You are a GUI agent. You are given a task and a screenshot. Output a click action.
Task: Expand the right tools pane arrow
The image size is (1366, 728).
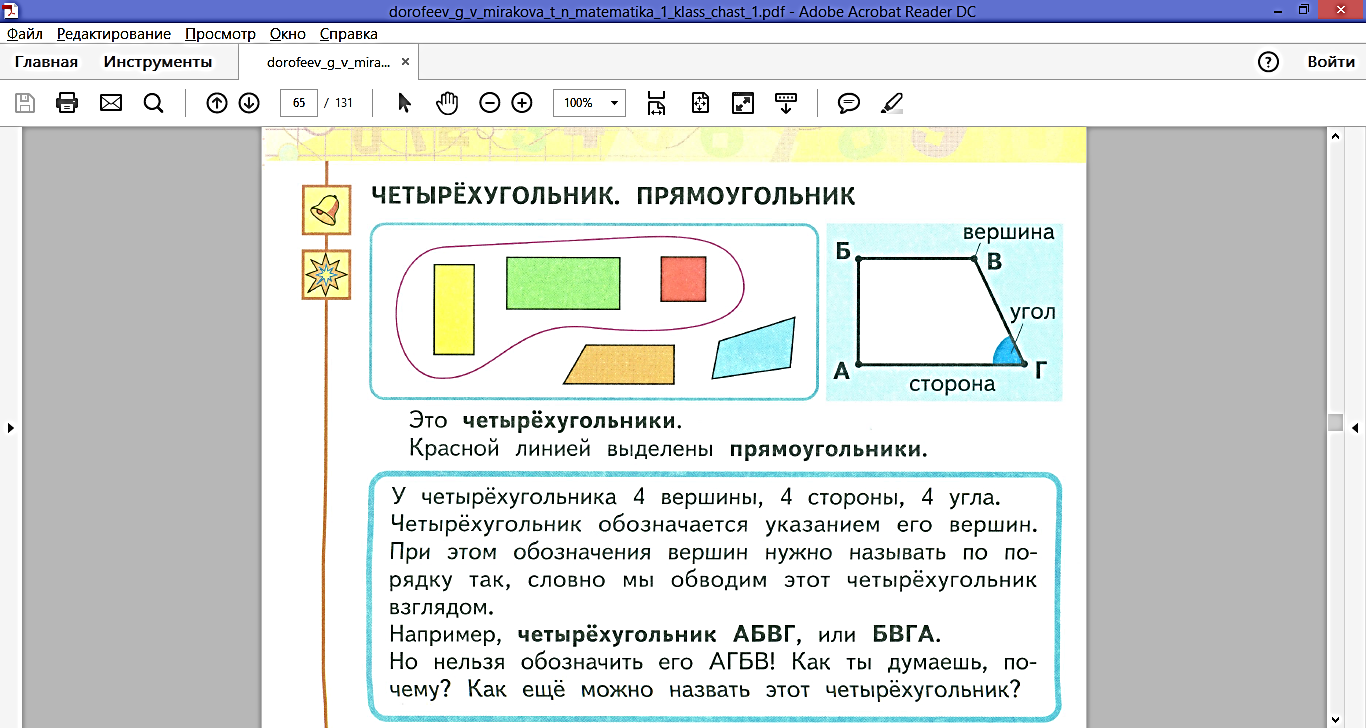click(x=1356, y=428)
